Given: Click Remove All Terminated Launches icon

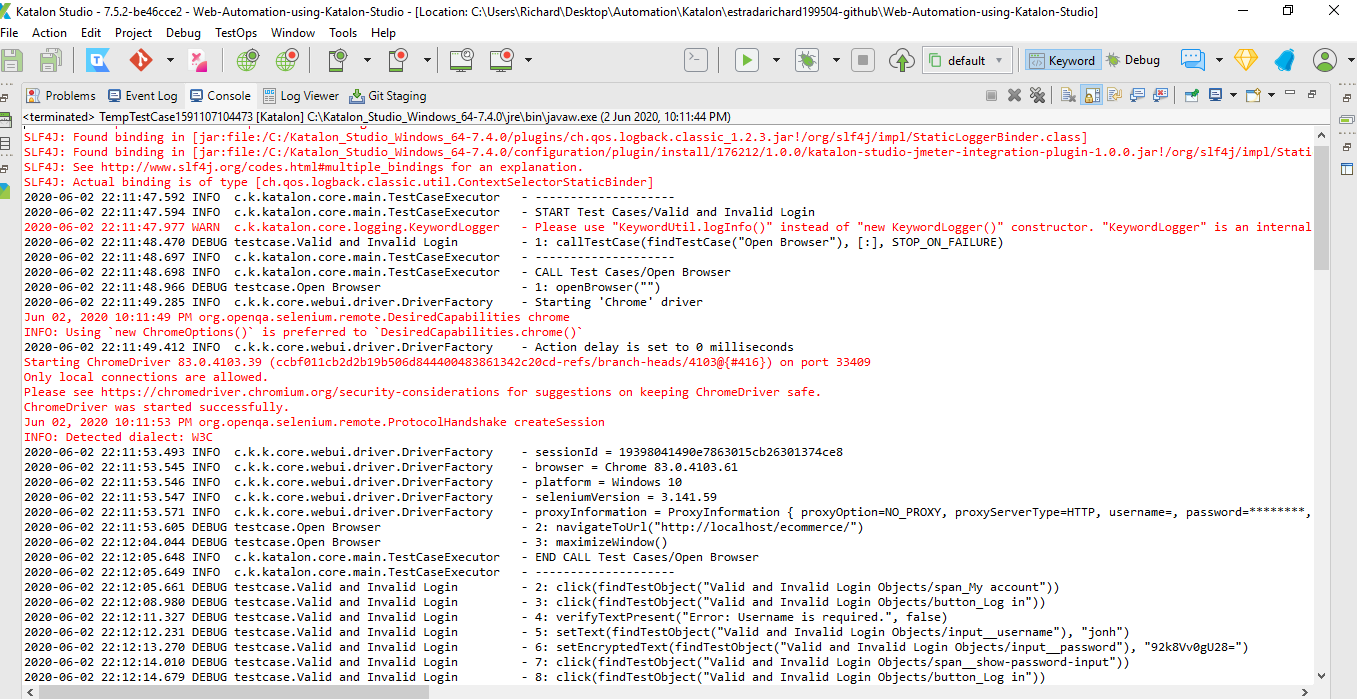Looking at the screenshot, I should (x=1037, y=96).
